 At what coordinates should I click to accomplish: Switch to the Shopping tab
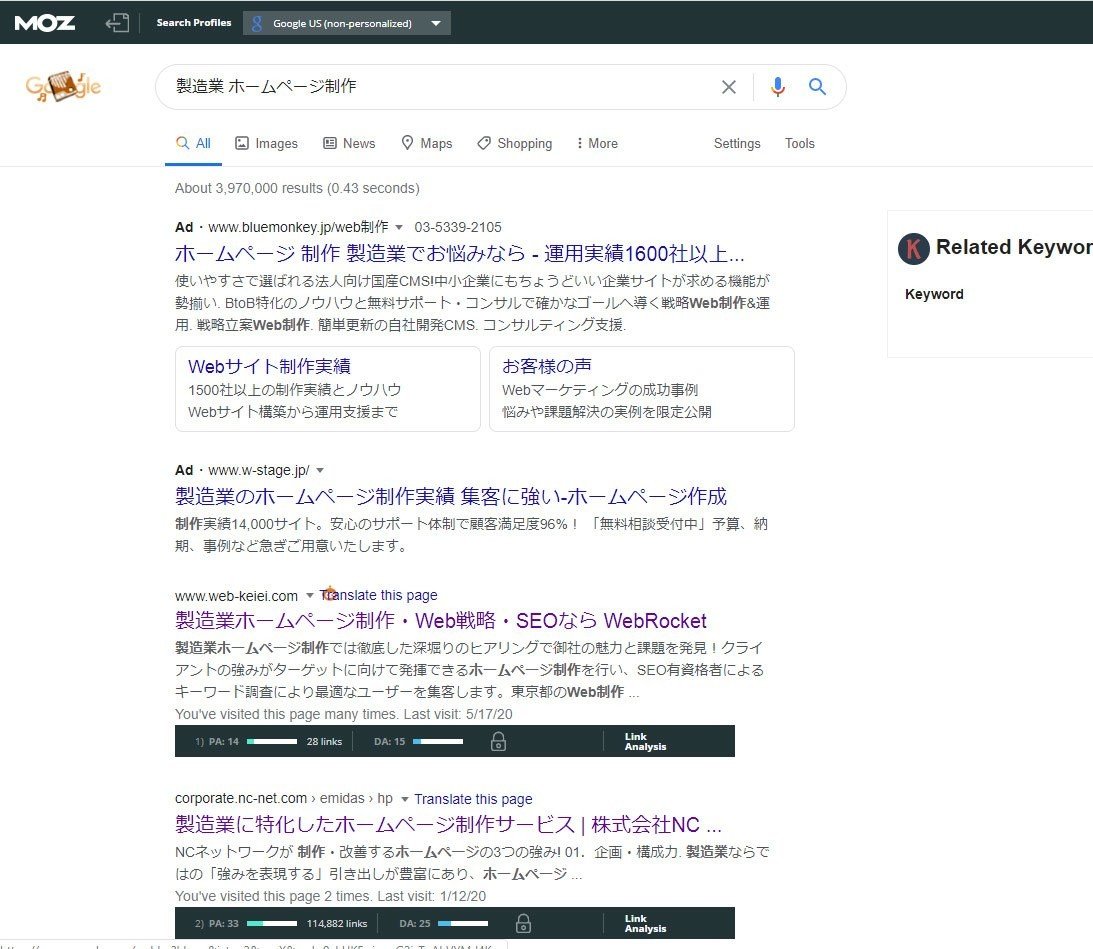click(x=514, y=144)
